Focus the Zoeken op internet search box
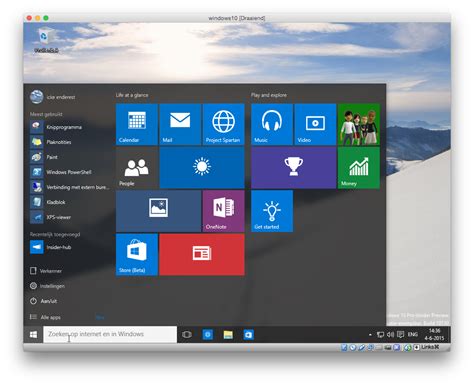Image resolution: width=474 pixels, height=385 pixels. tap(110, 334)
